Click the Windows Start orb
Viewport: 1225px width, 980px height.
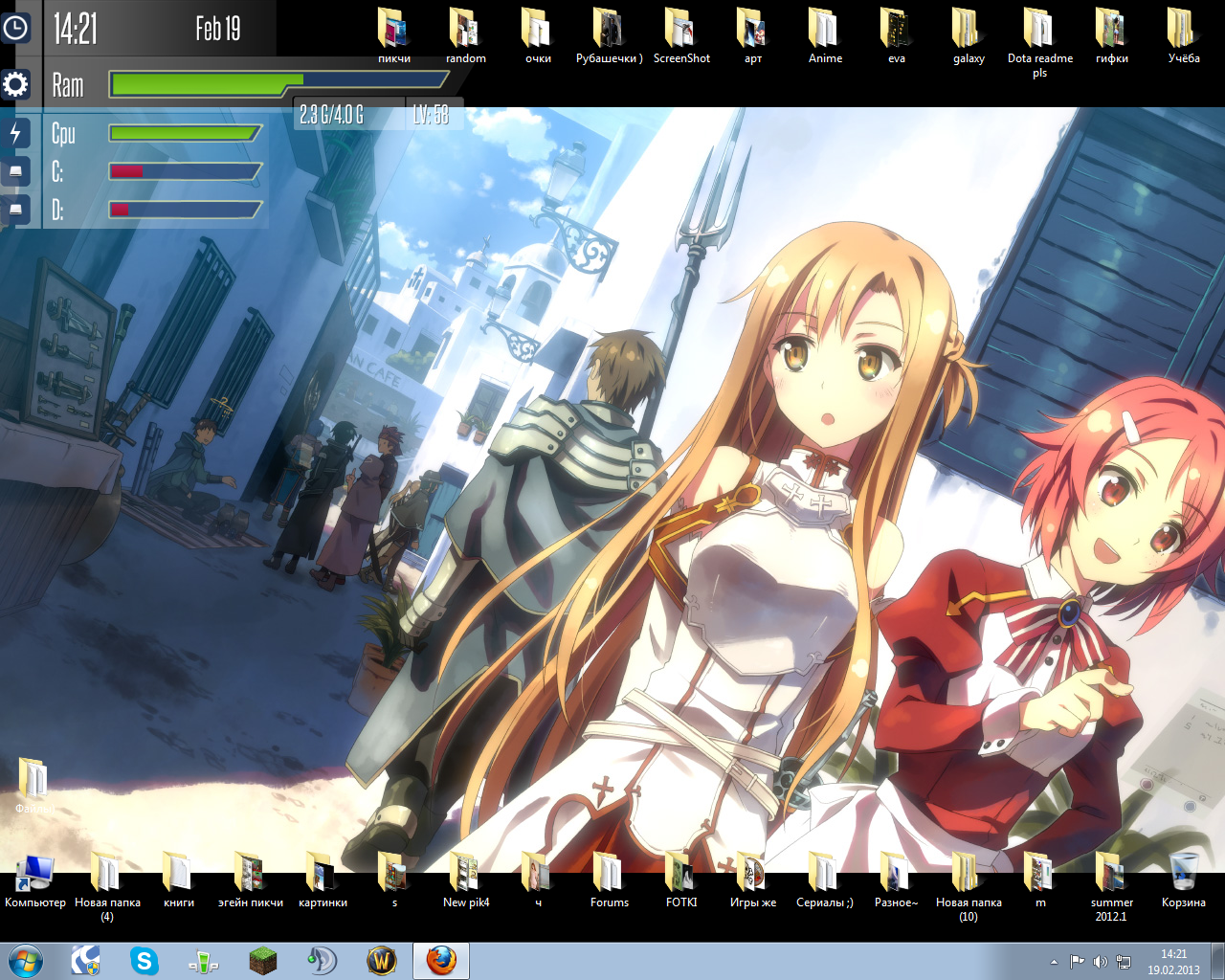pyautogui.click(x=26, y=960)
